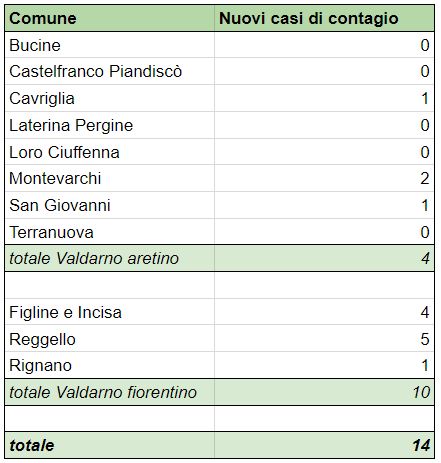Select the Nuovi casi di contagio header
Viewport: 441px width, 463px height.
[324, 18]
